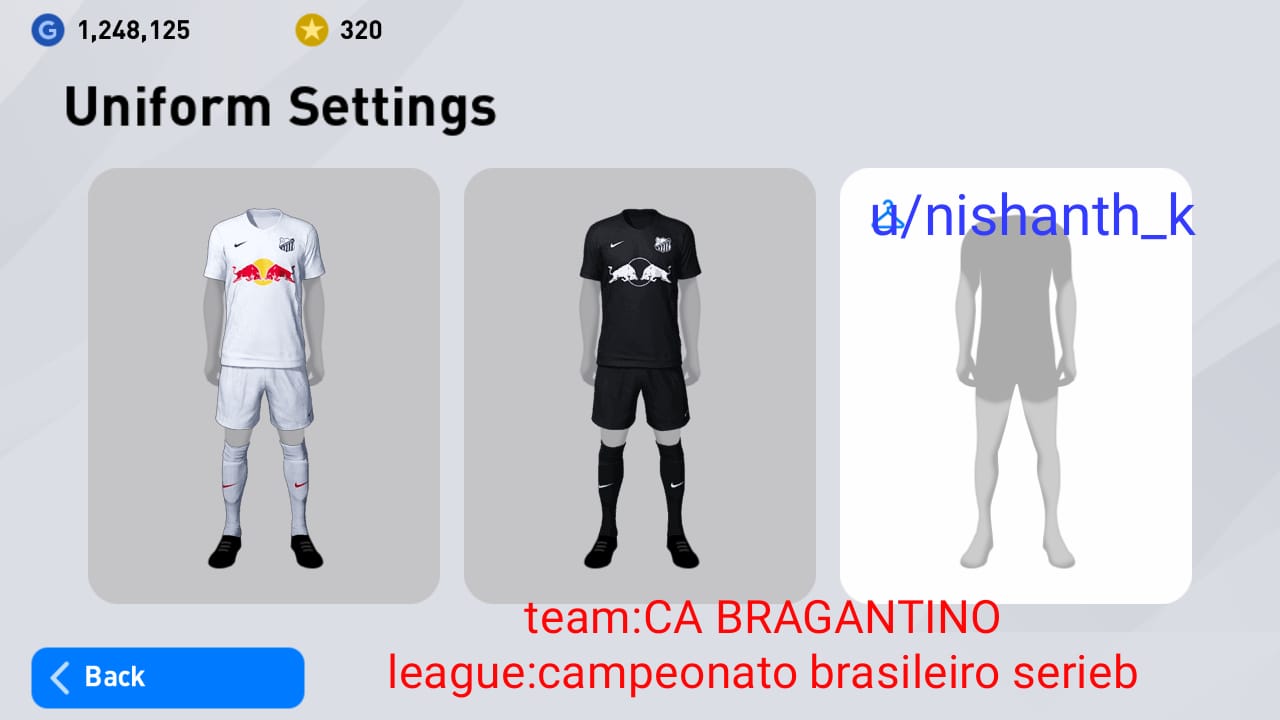Click the team:CA BRAGANTINO red text

pyautogui.click(x=762, y=619)
